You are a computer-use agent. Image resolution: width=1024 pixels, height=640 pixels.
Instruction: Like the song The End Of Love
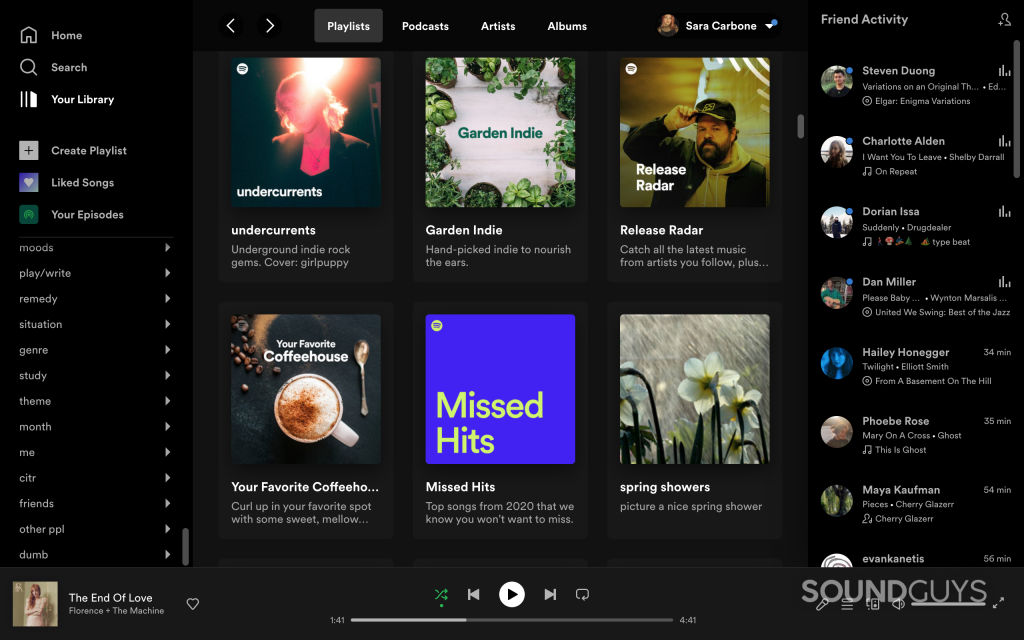pos(192,604)
